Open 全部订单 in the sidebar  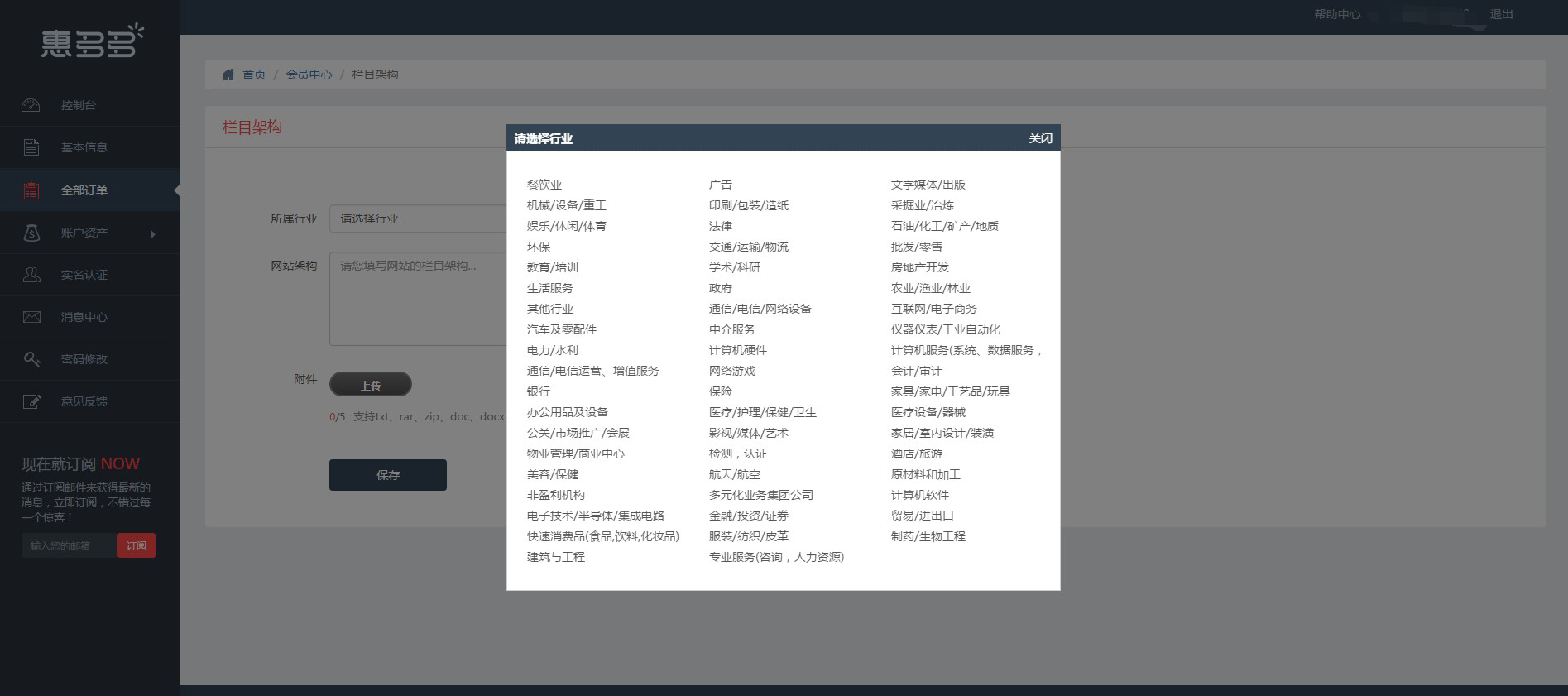pos(84,190)
